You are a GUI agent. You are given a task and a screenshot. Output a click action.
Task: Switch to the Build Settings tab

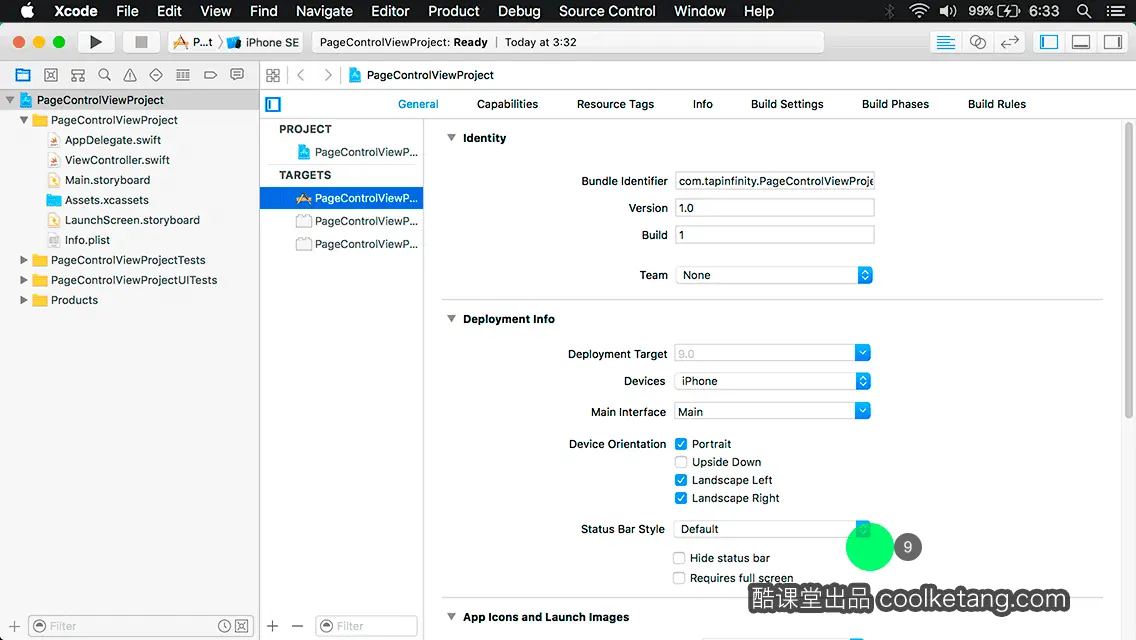click(x=787, y=104)
